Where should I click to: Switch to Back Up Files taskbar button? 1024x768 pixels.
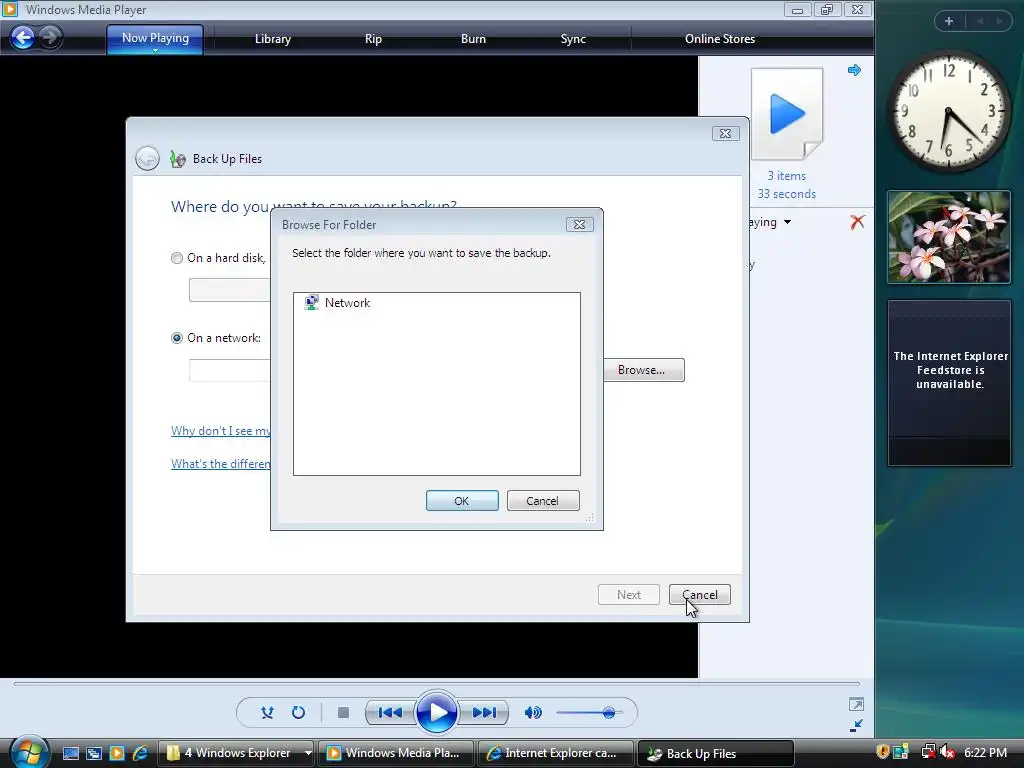[716, 753]
